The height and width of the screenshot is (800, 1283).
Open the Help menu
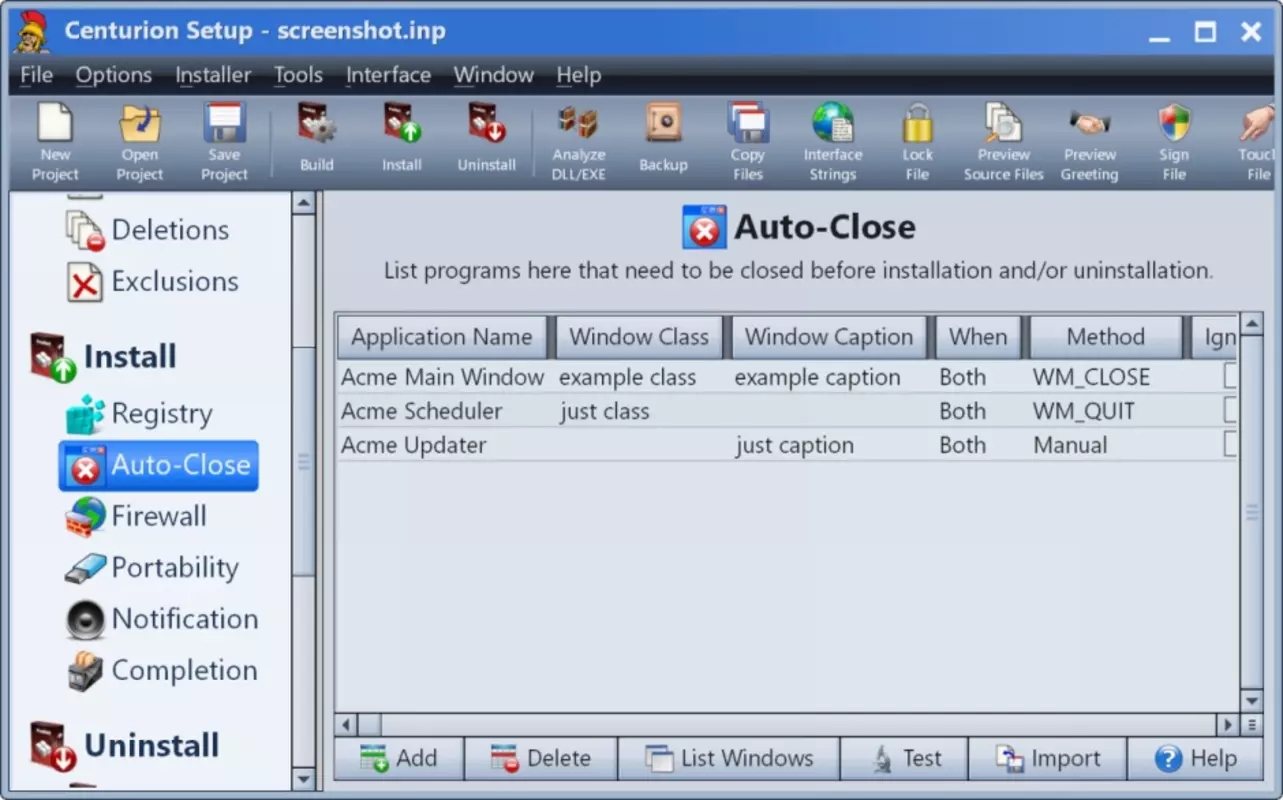pos(578,75)
